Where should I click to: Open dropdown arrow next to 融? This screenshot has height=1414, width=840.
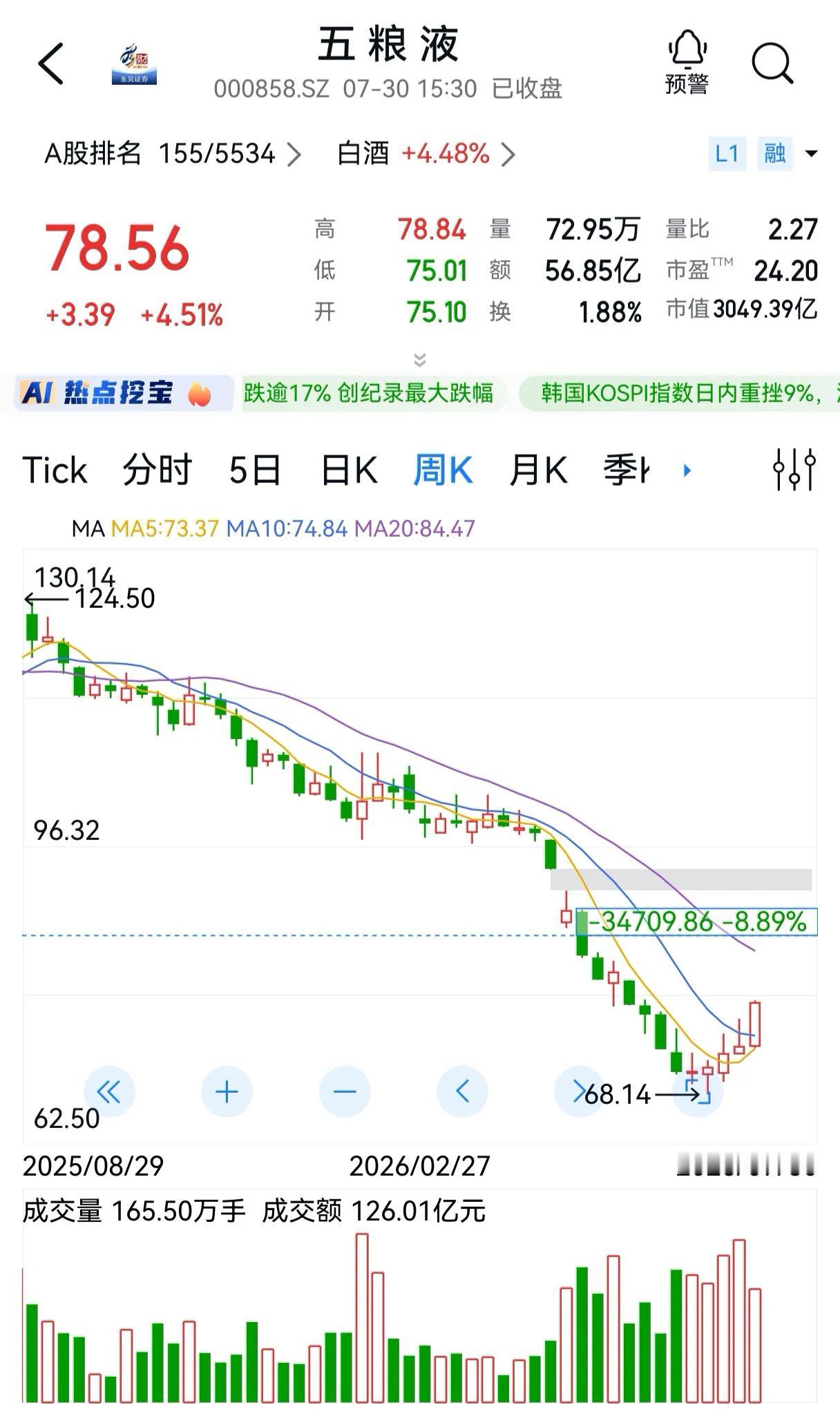click(812, 153)
